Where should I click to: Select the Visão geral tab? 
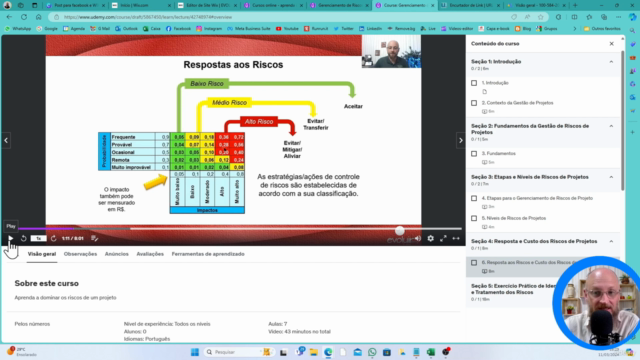click(42, 254)
